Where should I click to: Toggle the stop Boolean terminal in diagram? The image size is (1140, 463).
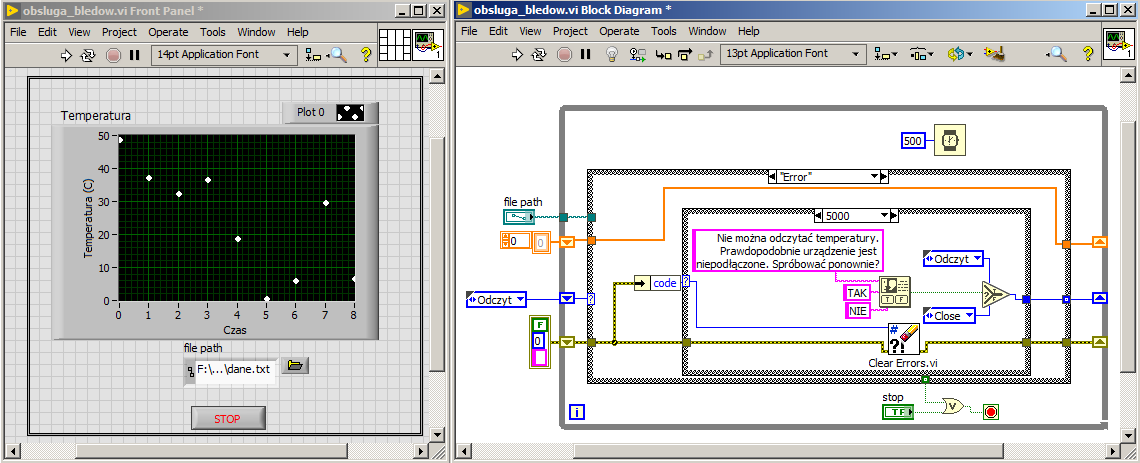coord(895,412)
